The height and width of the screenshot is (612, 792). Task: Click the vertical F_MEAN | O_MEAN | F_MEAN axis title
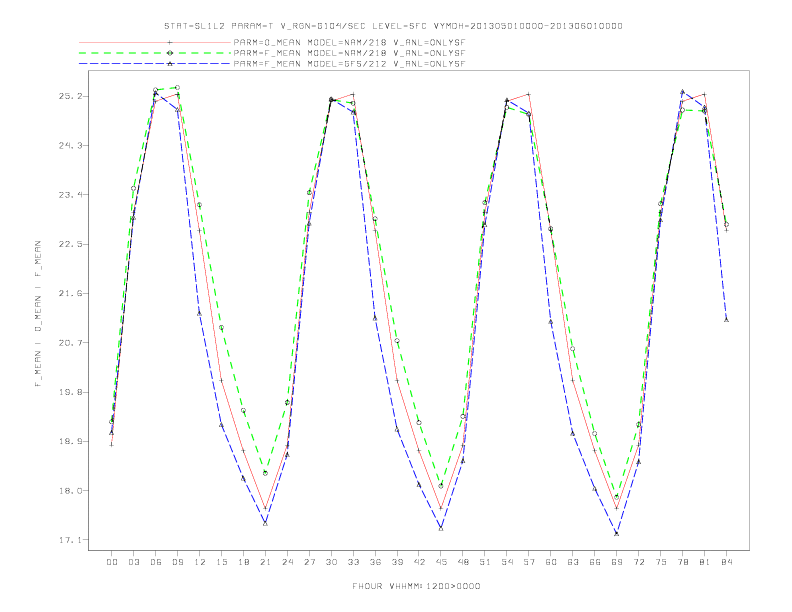38,314
